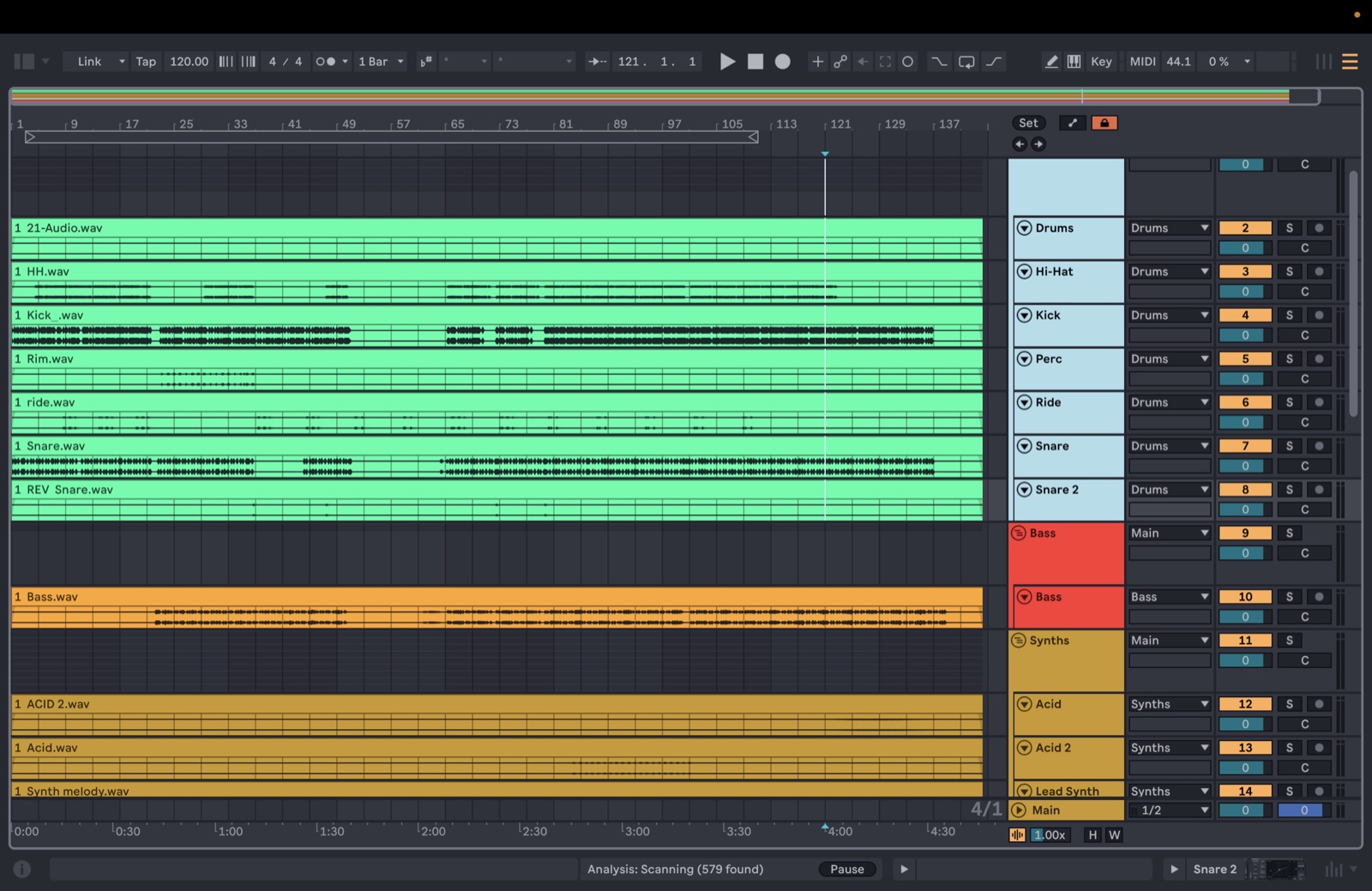Click the H optimize height button
Screen dimensions: 1372x891
click(x=1092, y=834)
